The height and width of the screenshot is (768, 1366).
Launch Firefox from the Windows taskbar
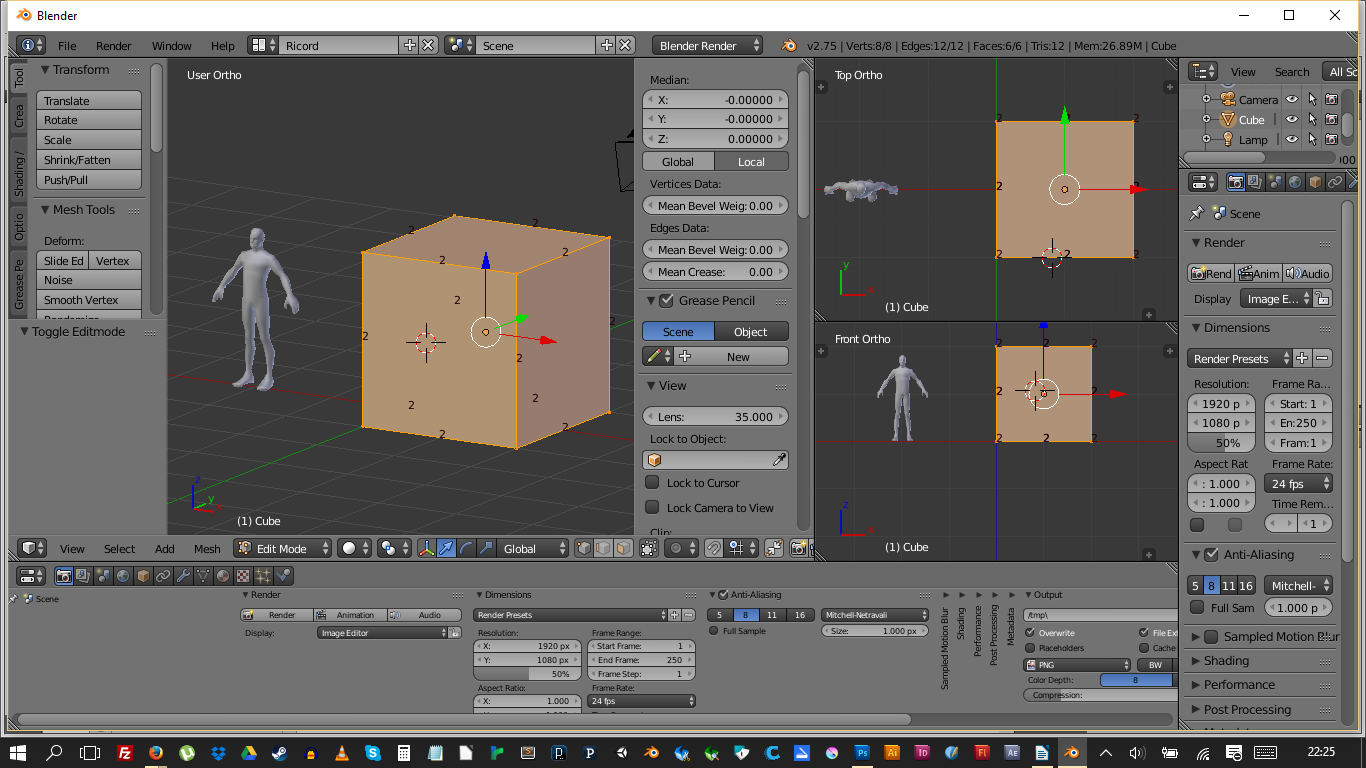156,753
